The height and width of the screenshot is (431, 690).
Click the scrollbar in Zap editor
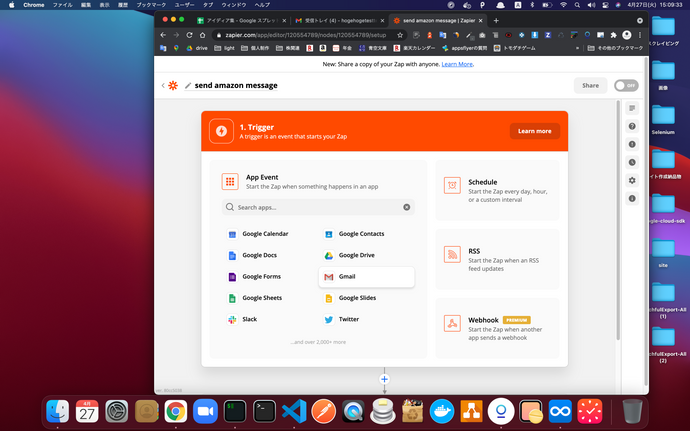pos(617,220)
